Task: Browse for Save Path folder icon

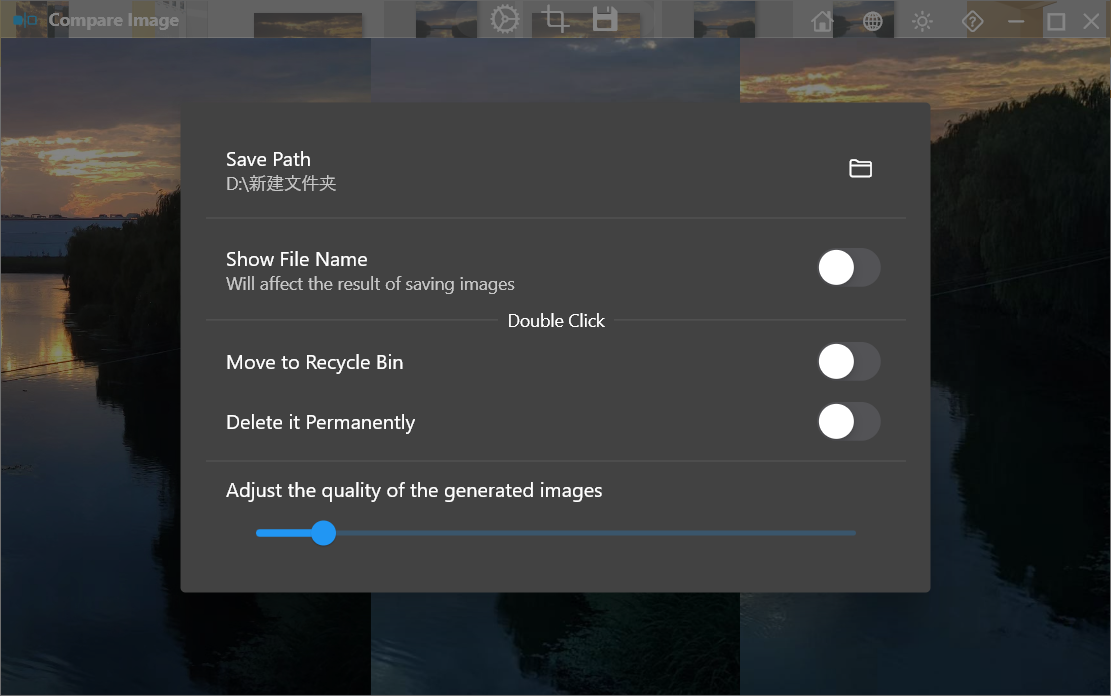Action: (860, 168)
